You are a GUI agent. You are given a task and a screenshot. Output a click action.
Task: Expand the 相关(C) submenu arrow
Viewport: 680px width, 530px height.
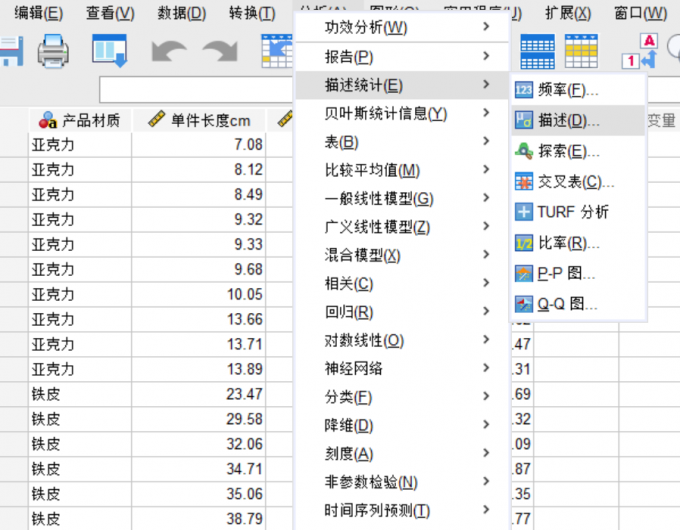486,283
